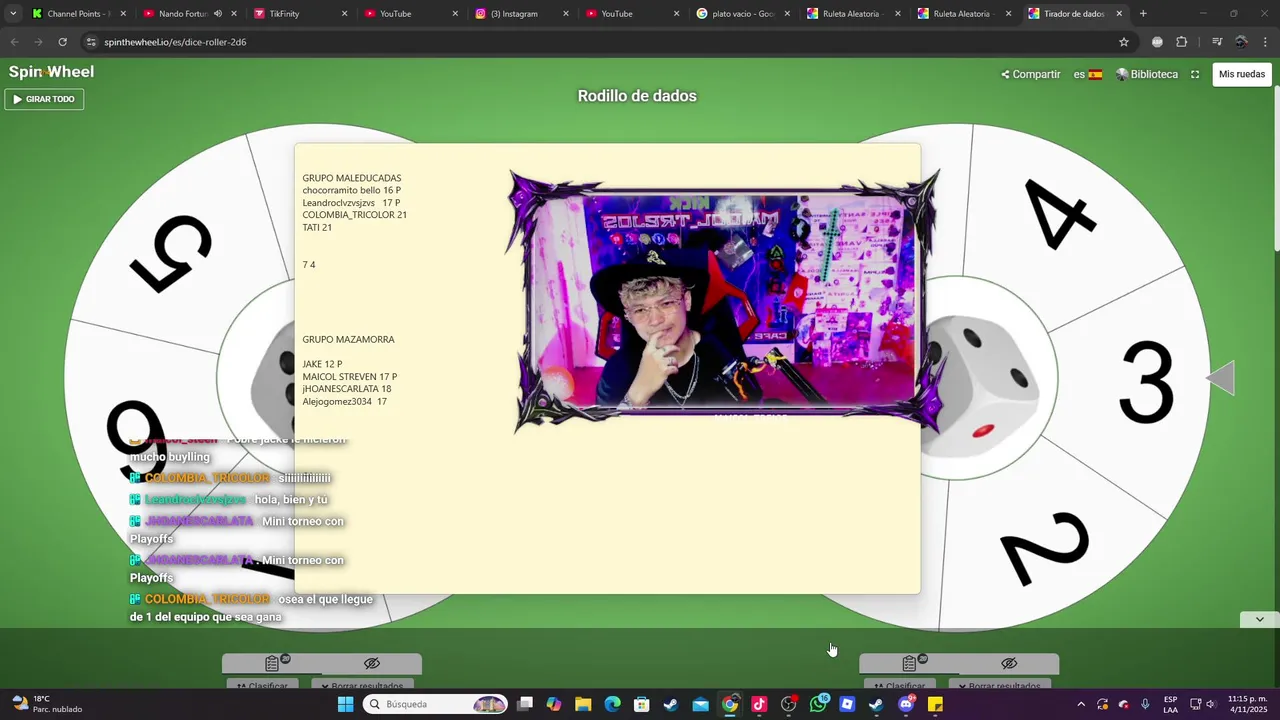Open Task View from taskbar
Image resolution: width=1280 pixels, height=720 pixels.
click(x=525, y=704)
